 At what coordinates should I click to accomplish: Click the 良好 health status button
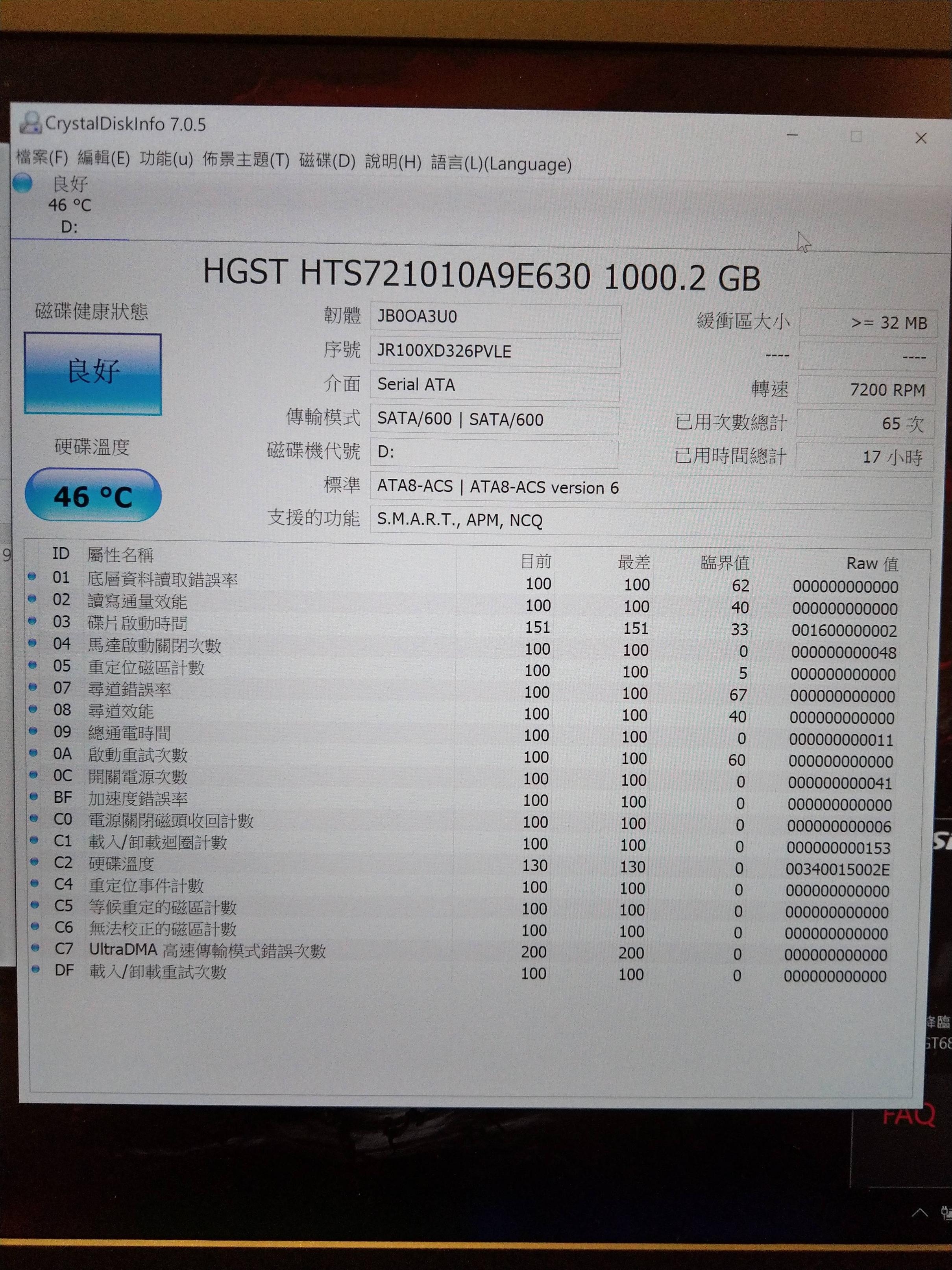(93, 374)
